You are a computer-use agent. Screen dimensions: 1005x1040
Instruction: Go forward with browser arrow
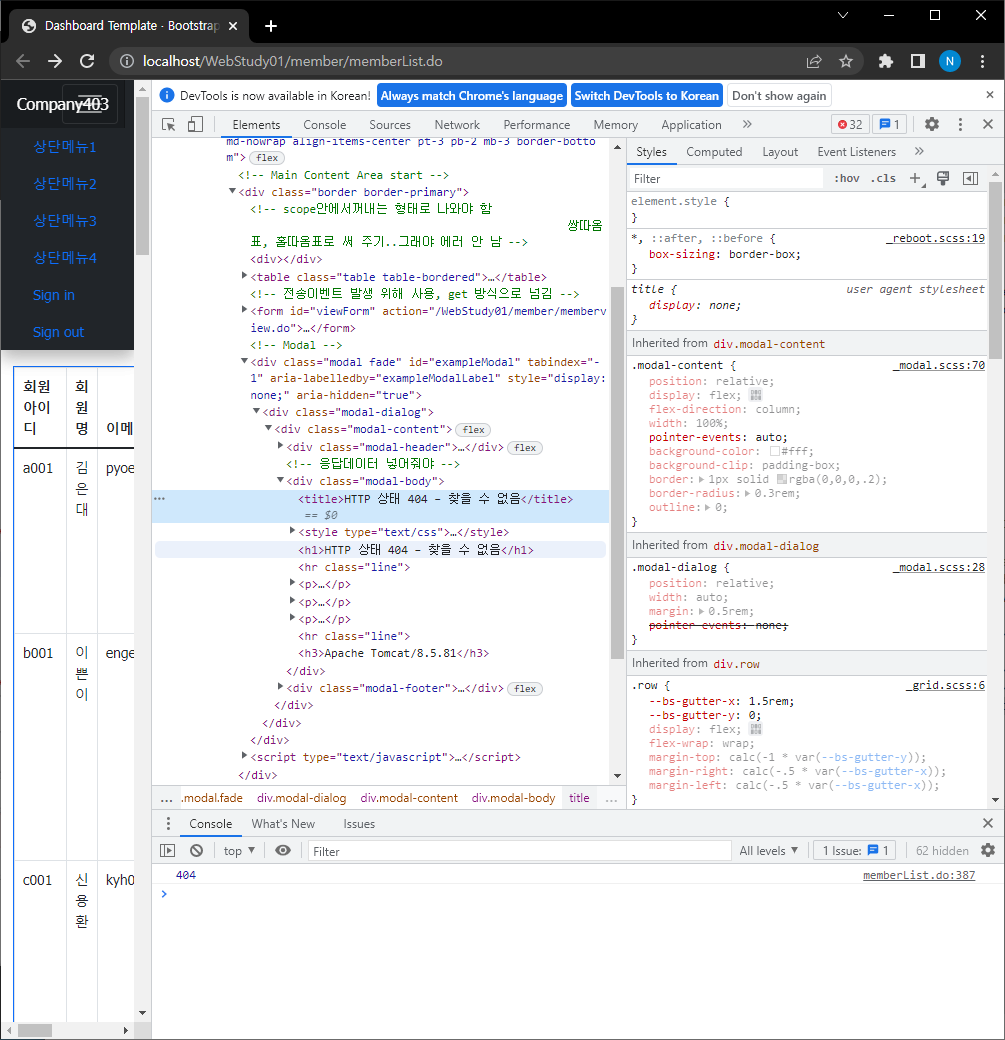(55, 61)
